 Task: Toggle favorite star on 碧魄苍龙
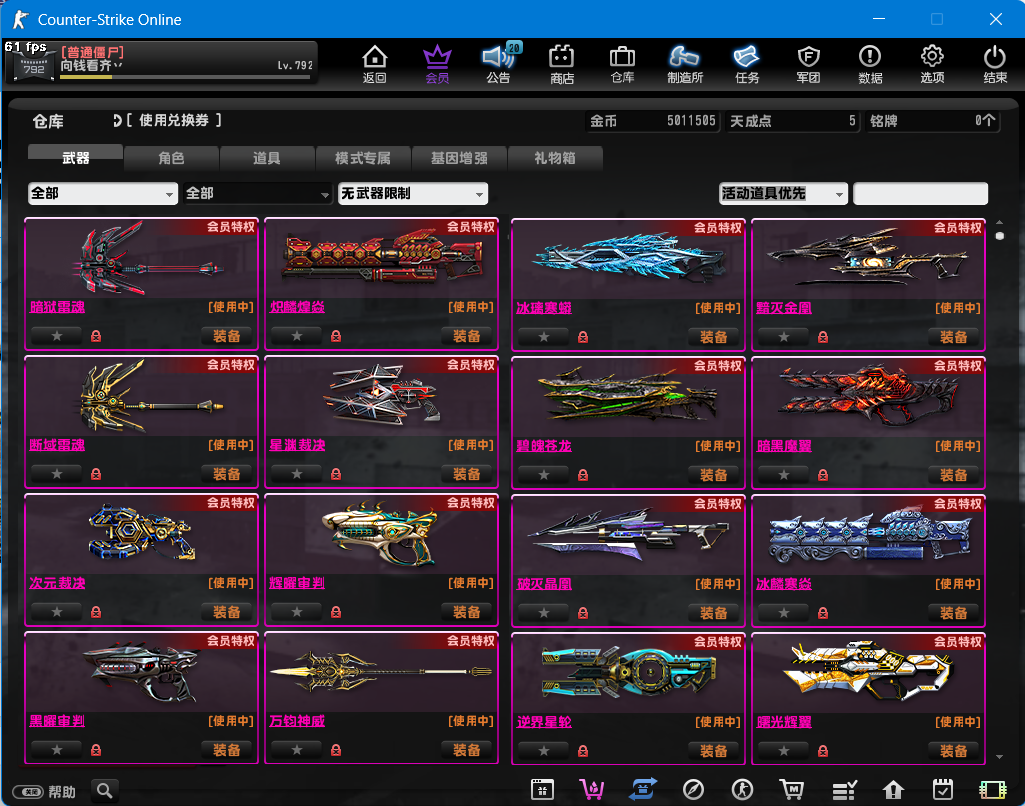(x=544, y=475)
